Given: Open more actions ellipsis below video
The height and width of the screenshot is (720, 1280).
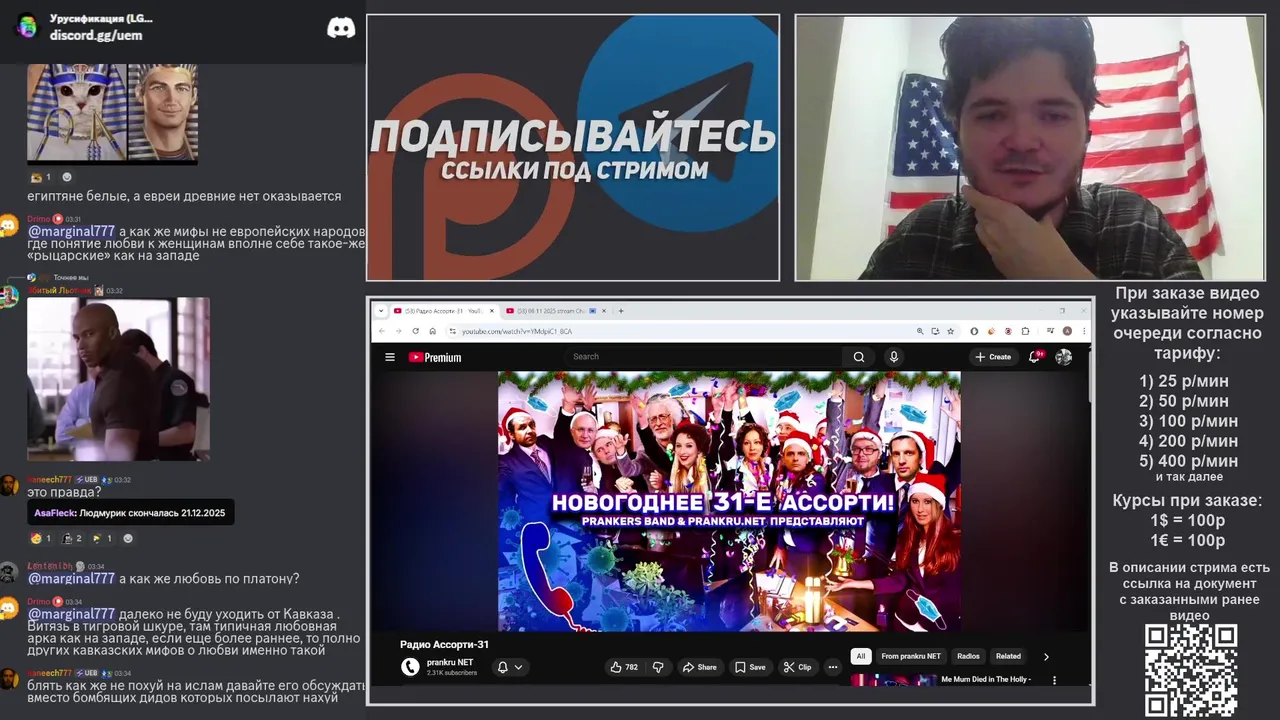Looking at the screenshot, I should 832,667.
